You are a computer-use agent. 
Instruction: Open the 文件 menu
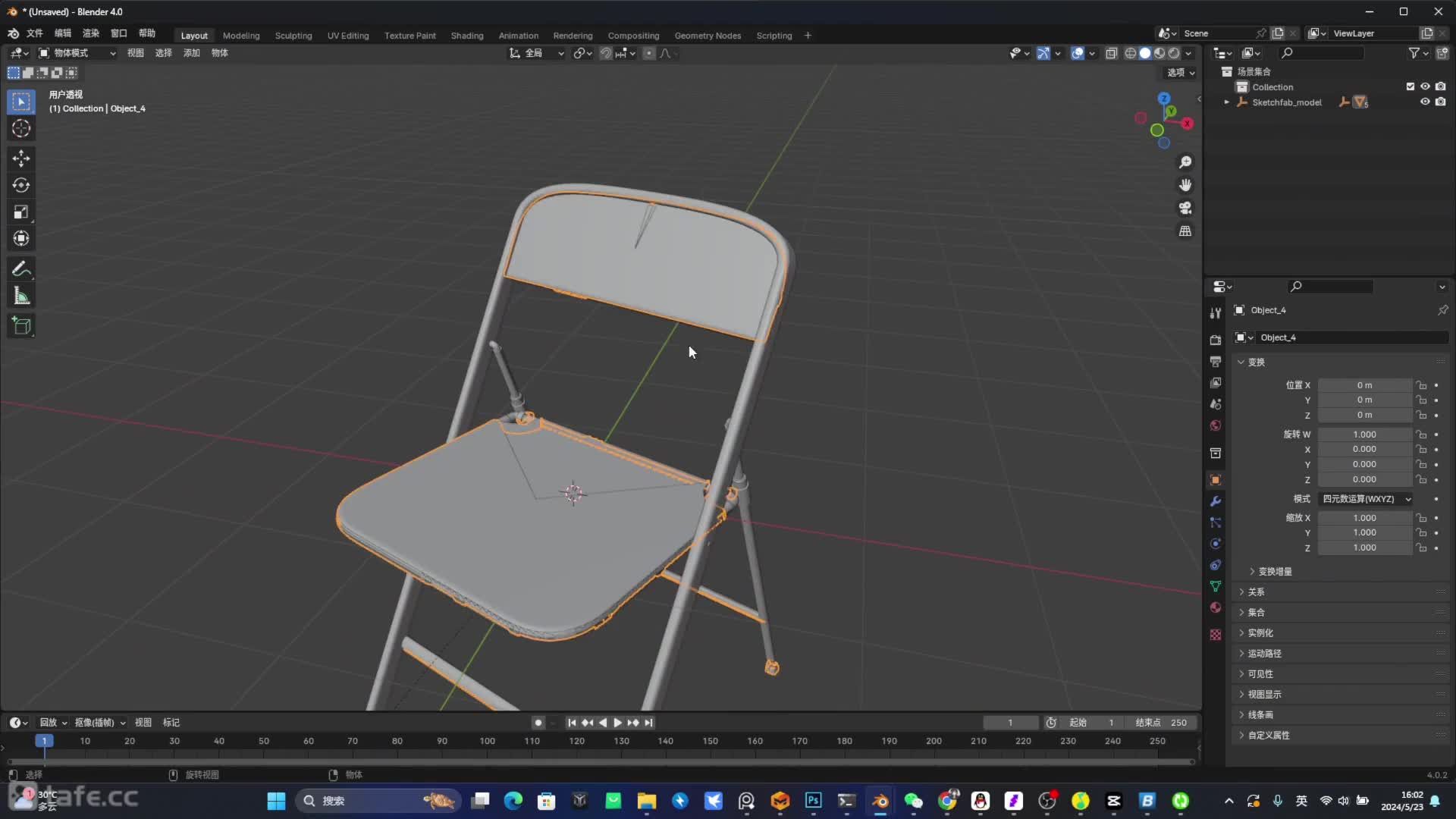pos(35,33)
